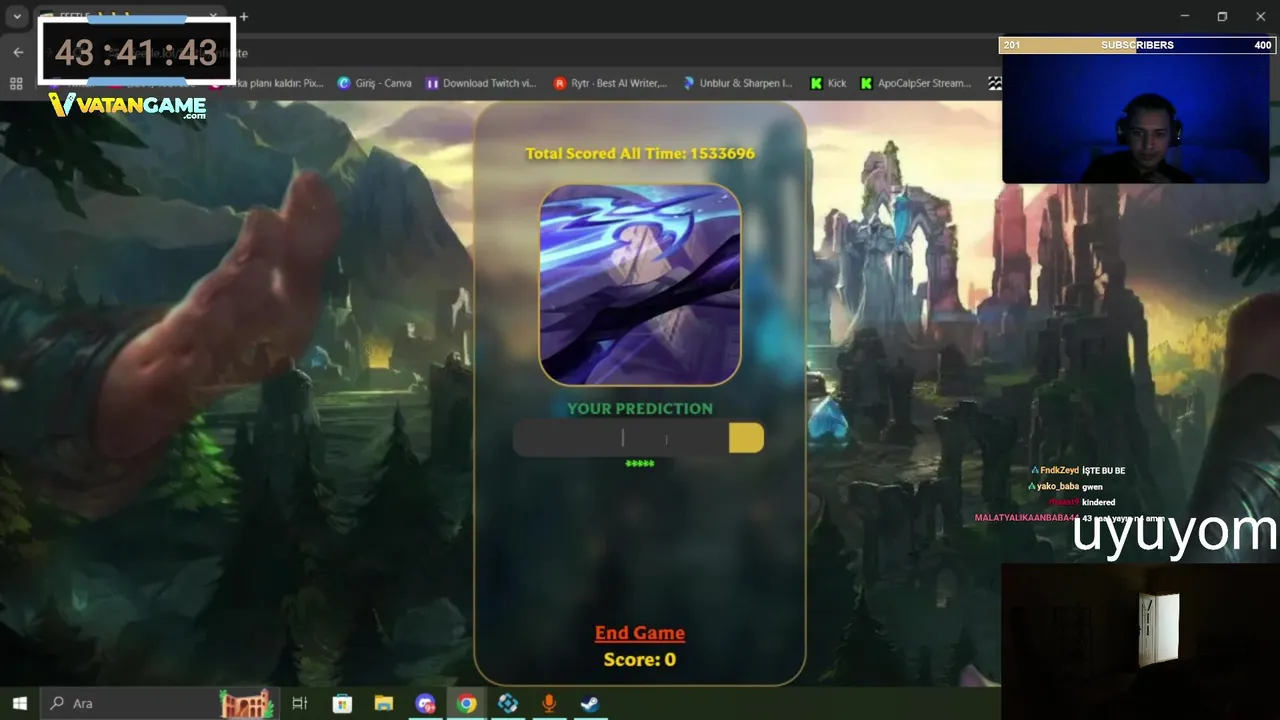Viewport: 1280px width, 720px height.
Task: Click in the prediction input field
Action: coord(620,438)
